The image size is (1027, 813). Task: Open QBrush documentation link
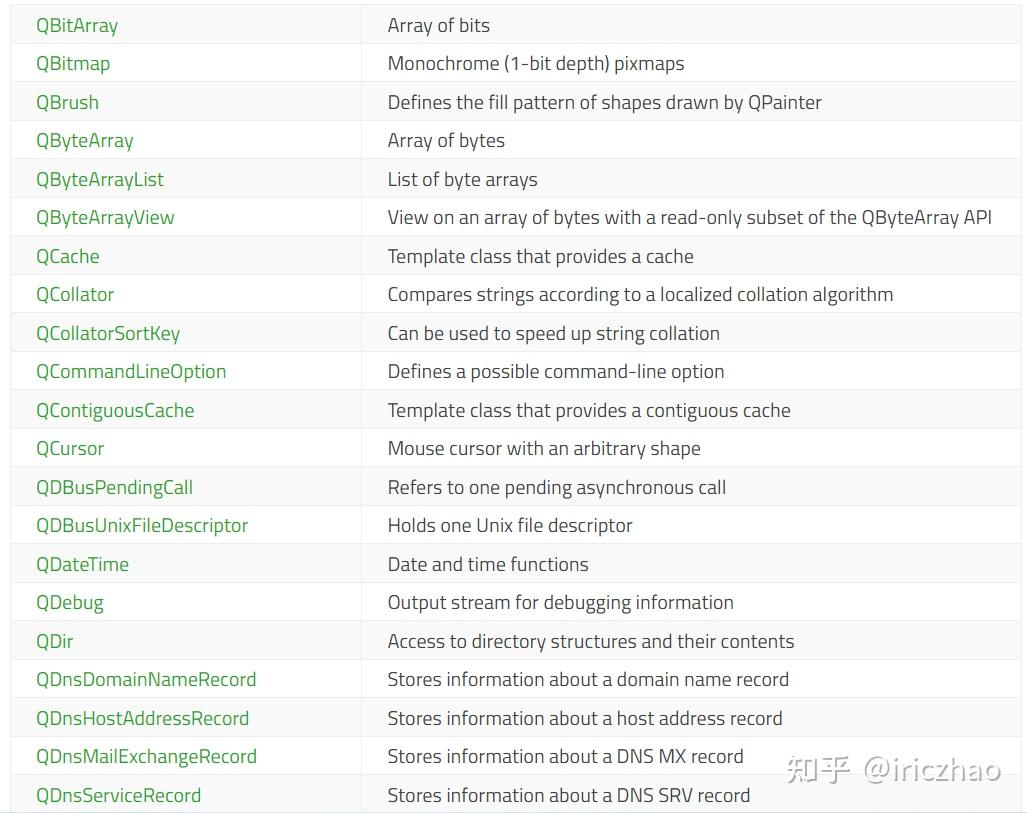(67, 102)
